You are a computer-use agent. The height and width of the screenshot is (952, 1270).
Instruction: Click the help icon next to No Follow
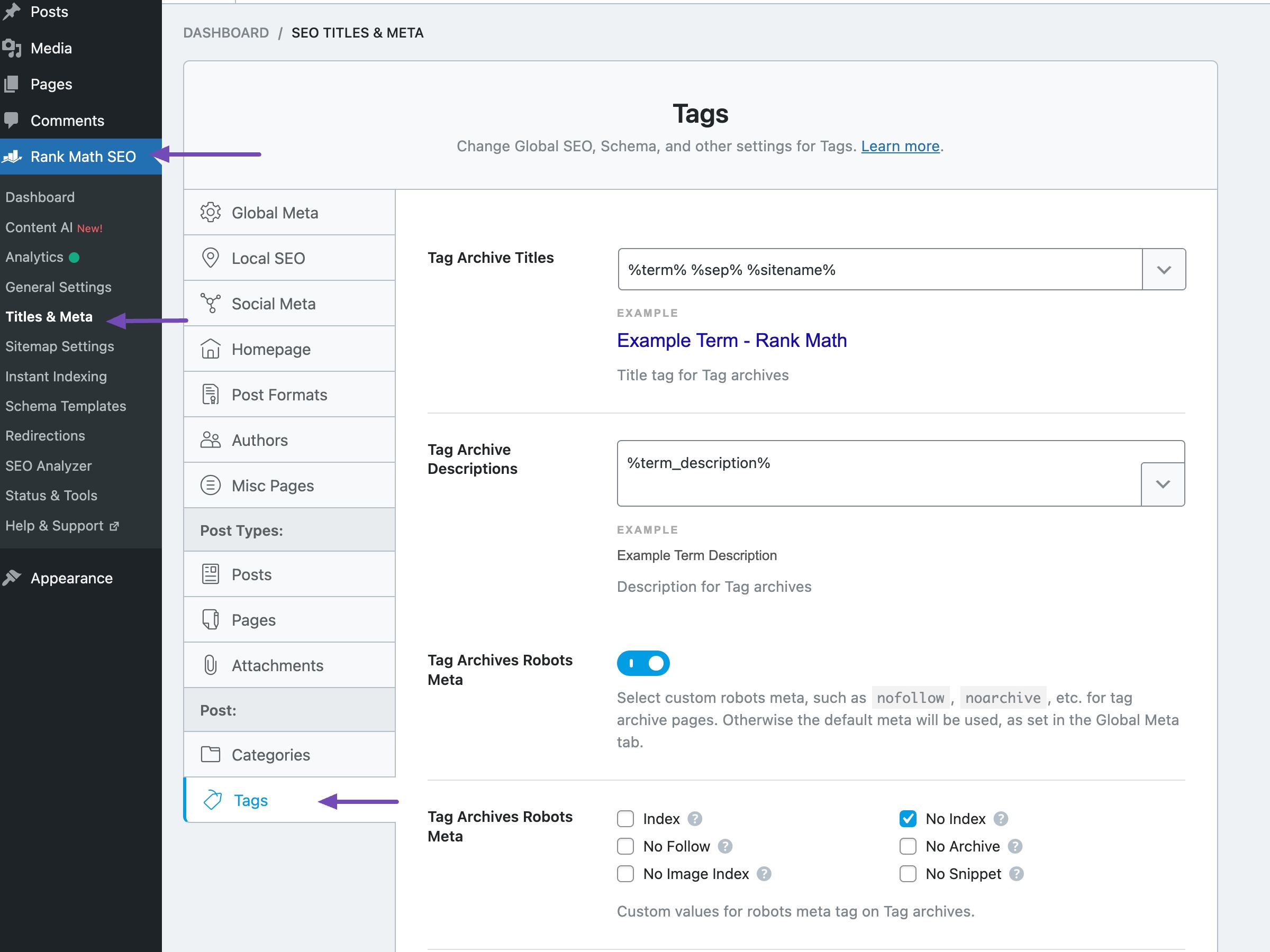tap(725, 846)
